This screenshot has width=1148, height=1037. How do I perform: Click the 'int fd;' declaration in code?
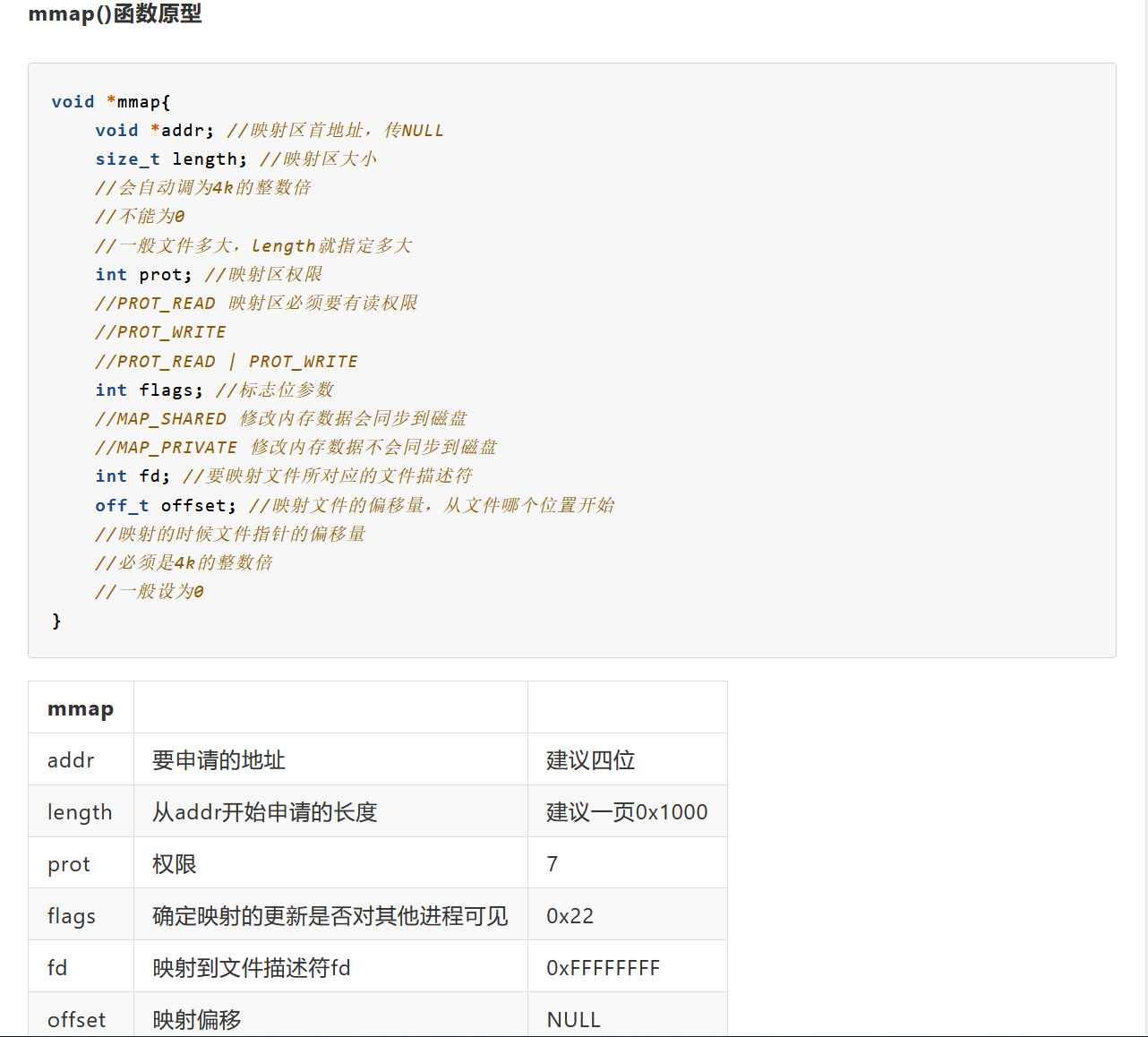point(133,476)
